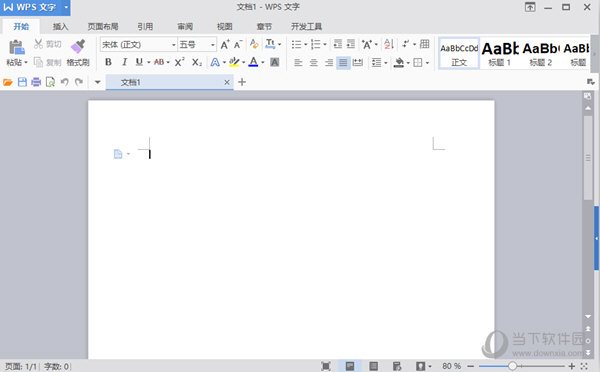Undo the last action
Screen dimensions: 600x372
[x=64, y=82]
